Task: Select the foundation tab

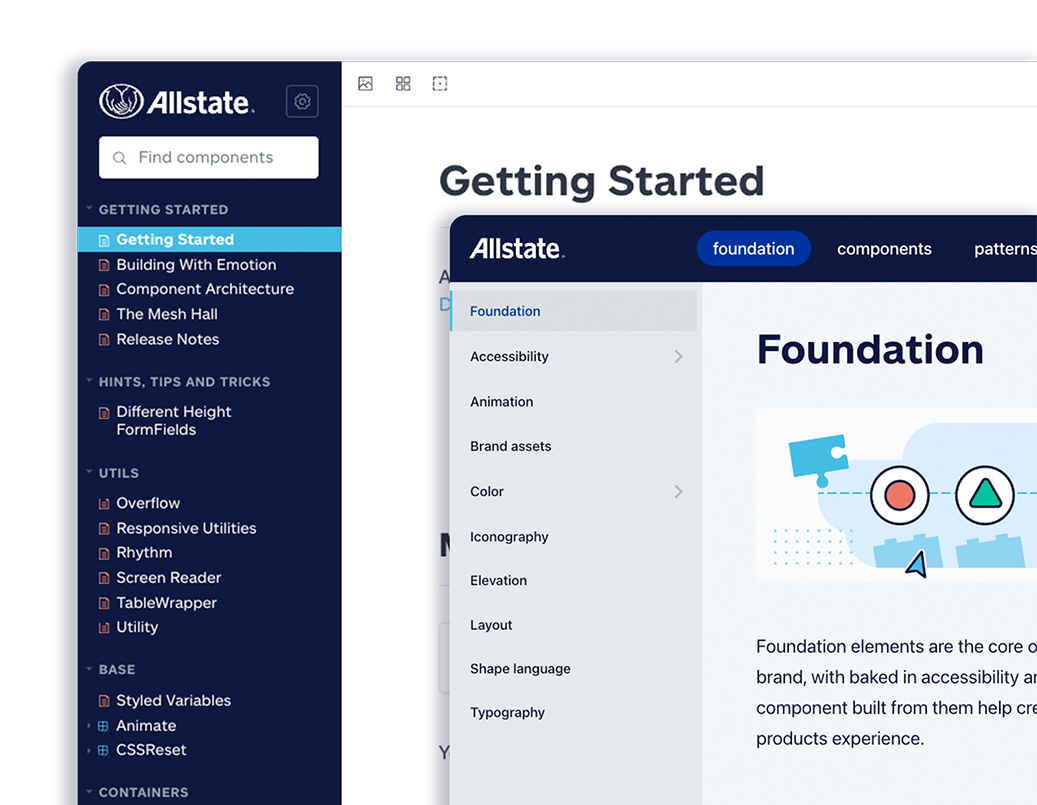Action: (x=753, y=249)
